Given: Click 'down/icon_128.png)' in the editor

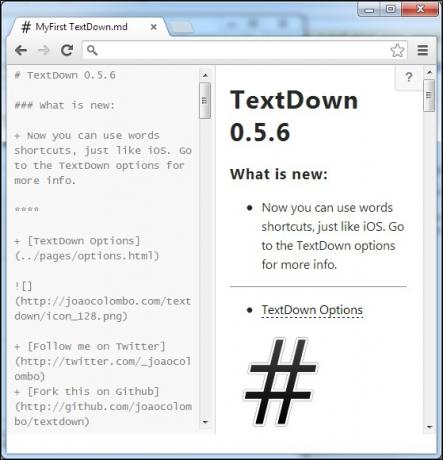Looking at the screenshot, I should coord(71,316).
